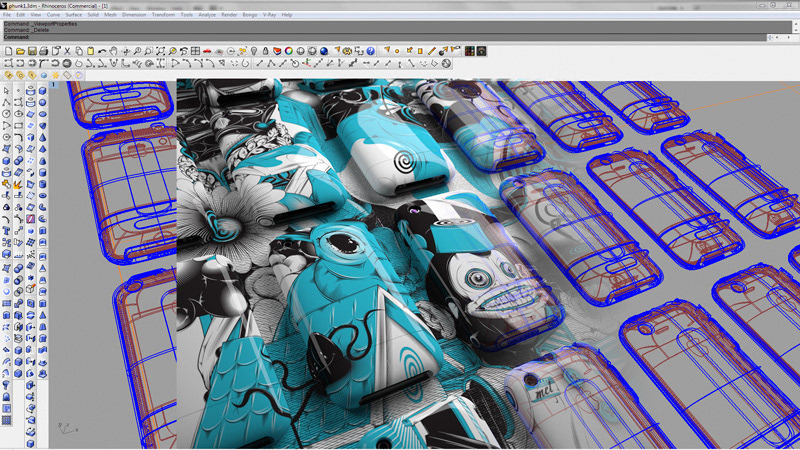The height and width of the screenshot is (450, 800).
Task: Click the Print icon in the toolbar
Action: click(x=44, y=51)
